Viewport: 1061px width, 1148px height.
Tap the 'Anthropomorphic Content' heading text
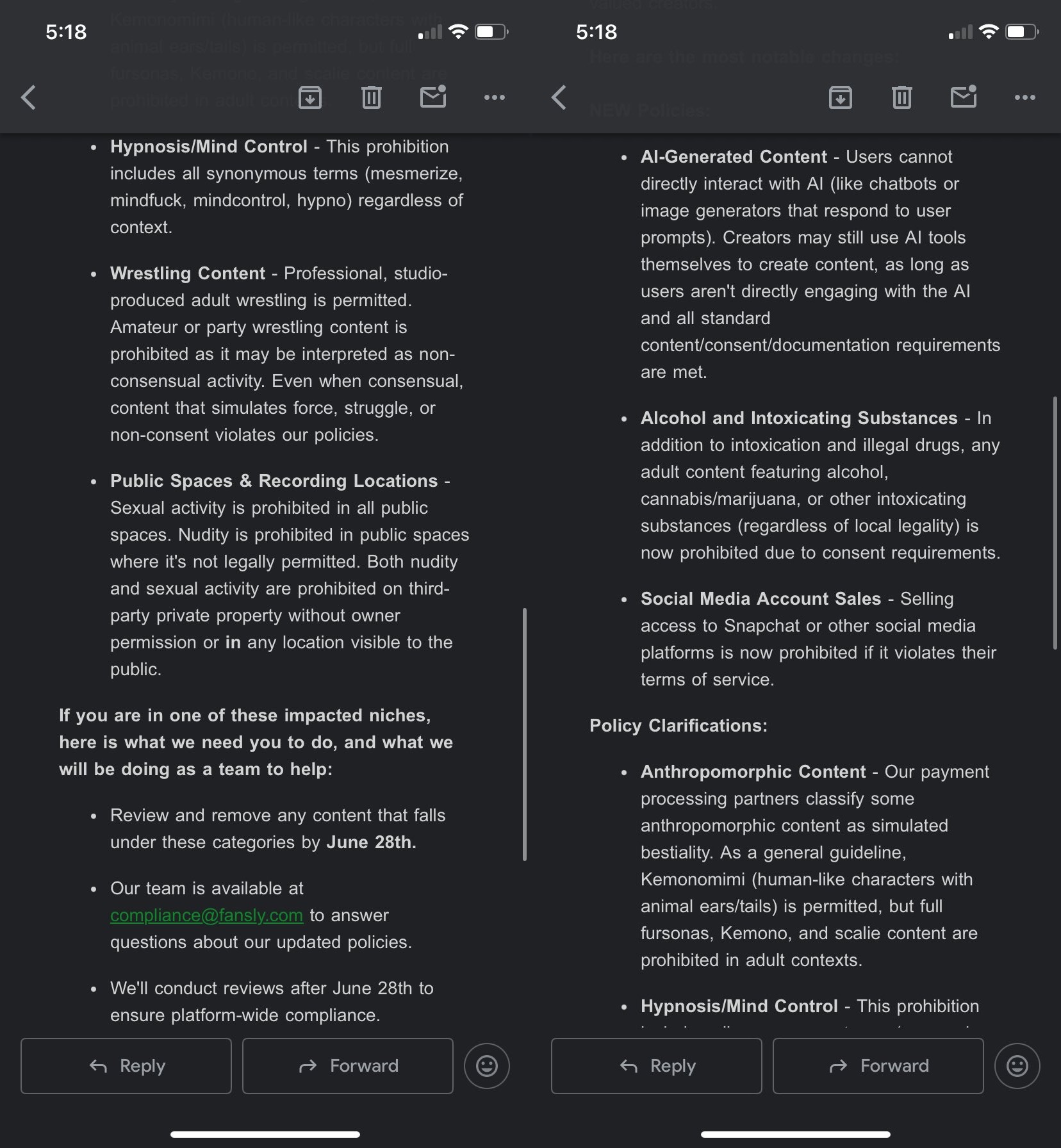click(753, 772)
